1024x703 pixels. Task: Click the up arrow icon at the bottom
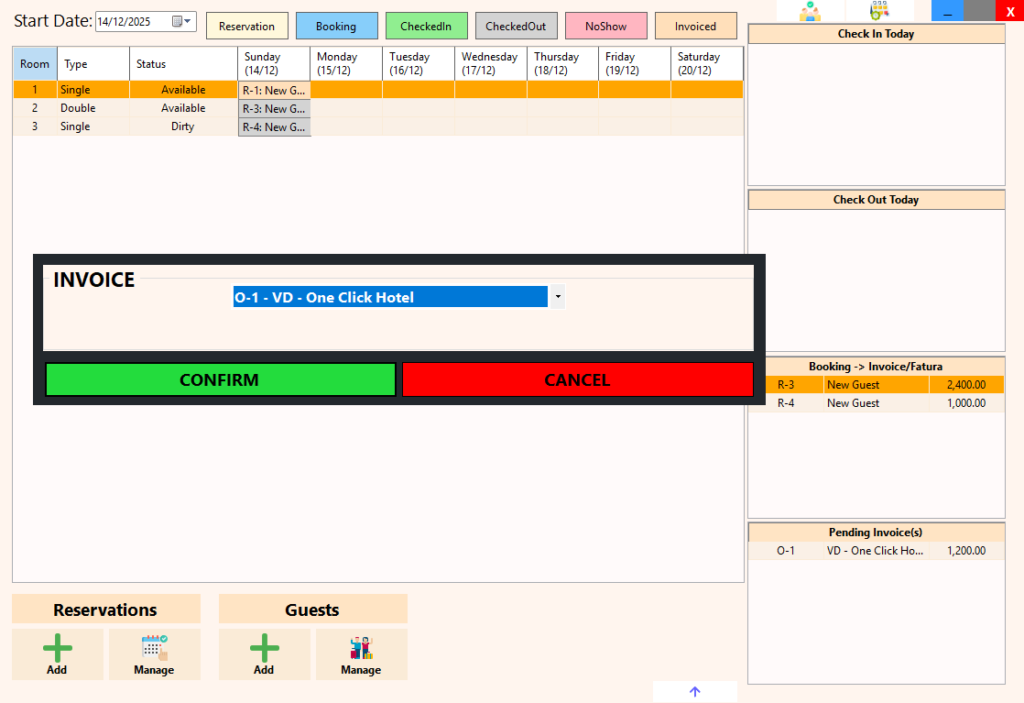pos(694,691)
